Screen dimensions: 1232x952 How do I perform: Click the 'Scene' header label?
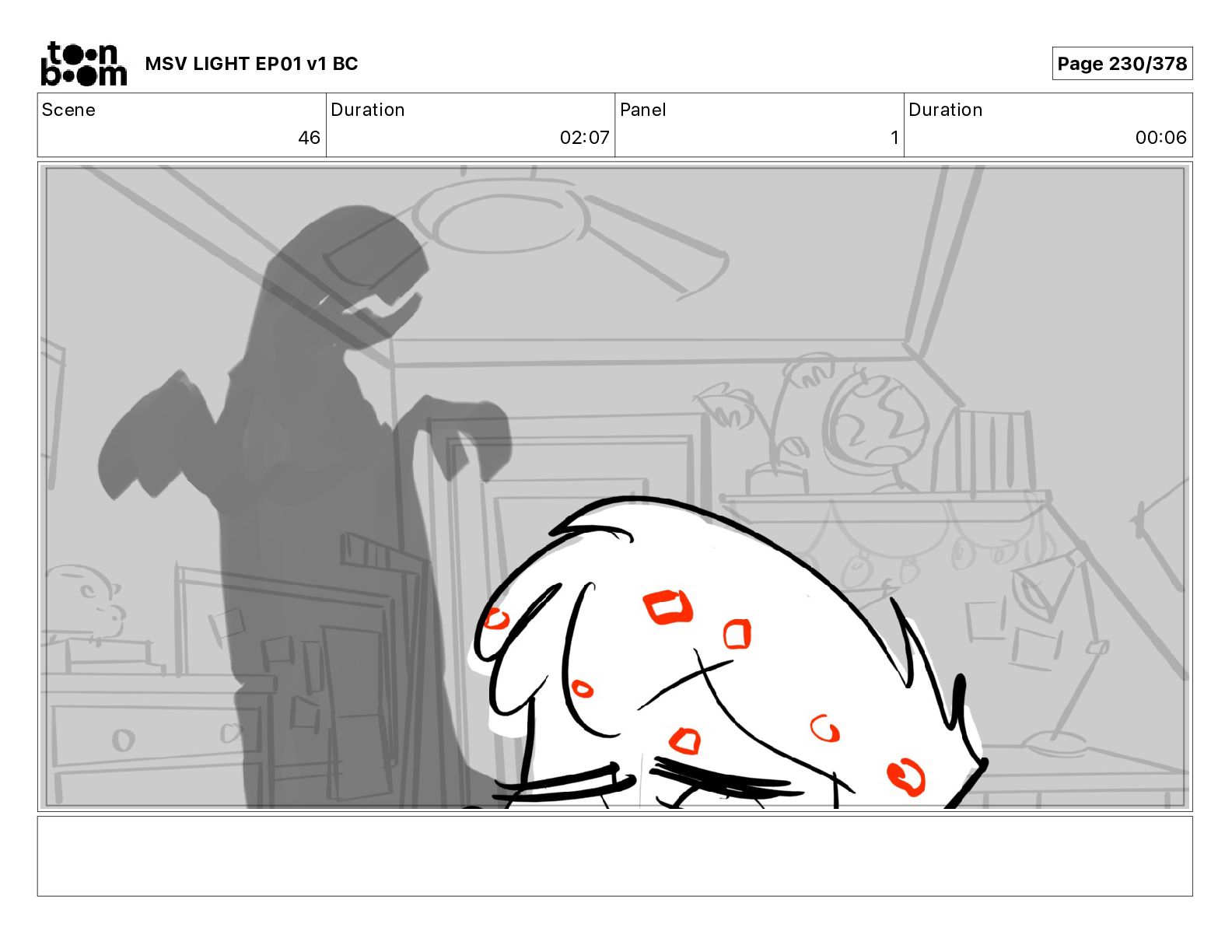pyautogui.click(x=68, y=110)
